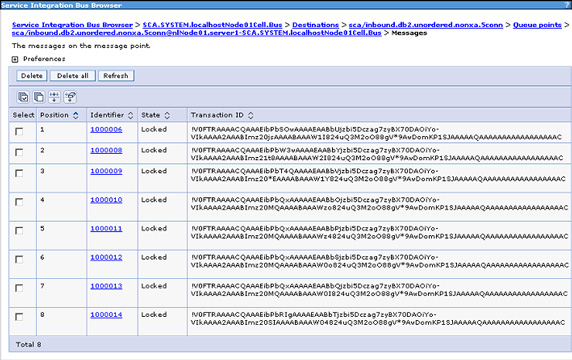Check the box for message 1000013
Viewport: 572px width, 360px height.
point(19,288)
